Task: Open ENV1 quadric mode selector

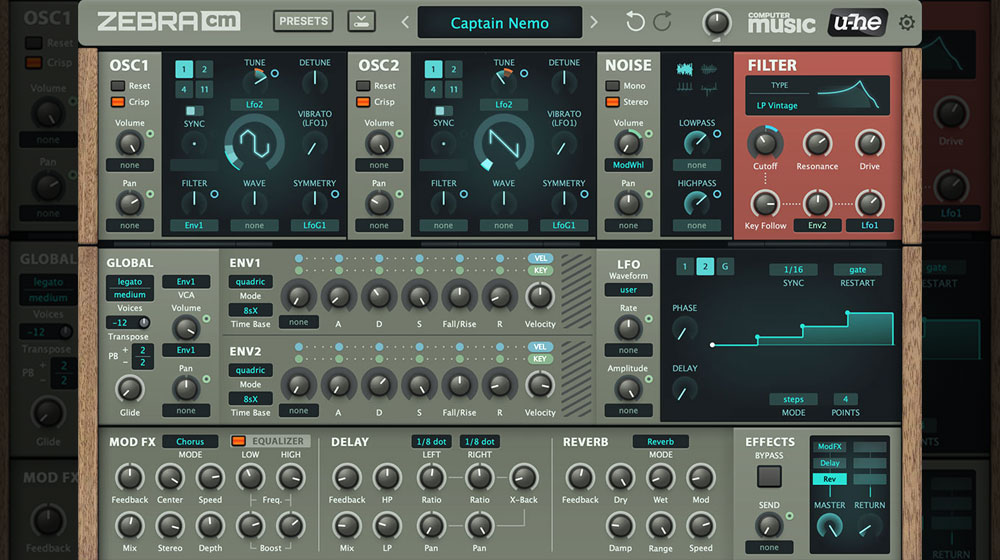Action: point(250,281)
